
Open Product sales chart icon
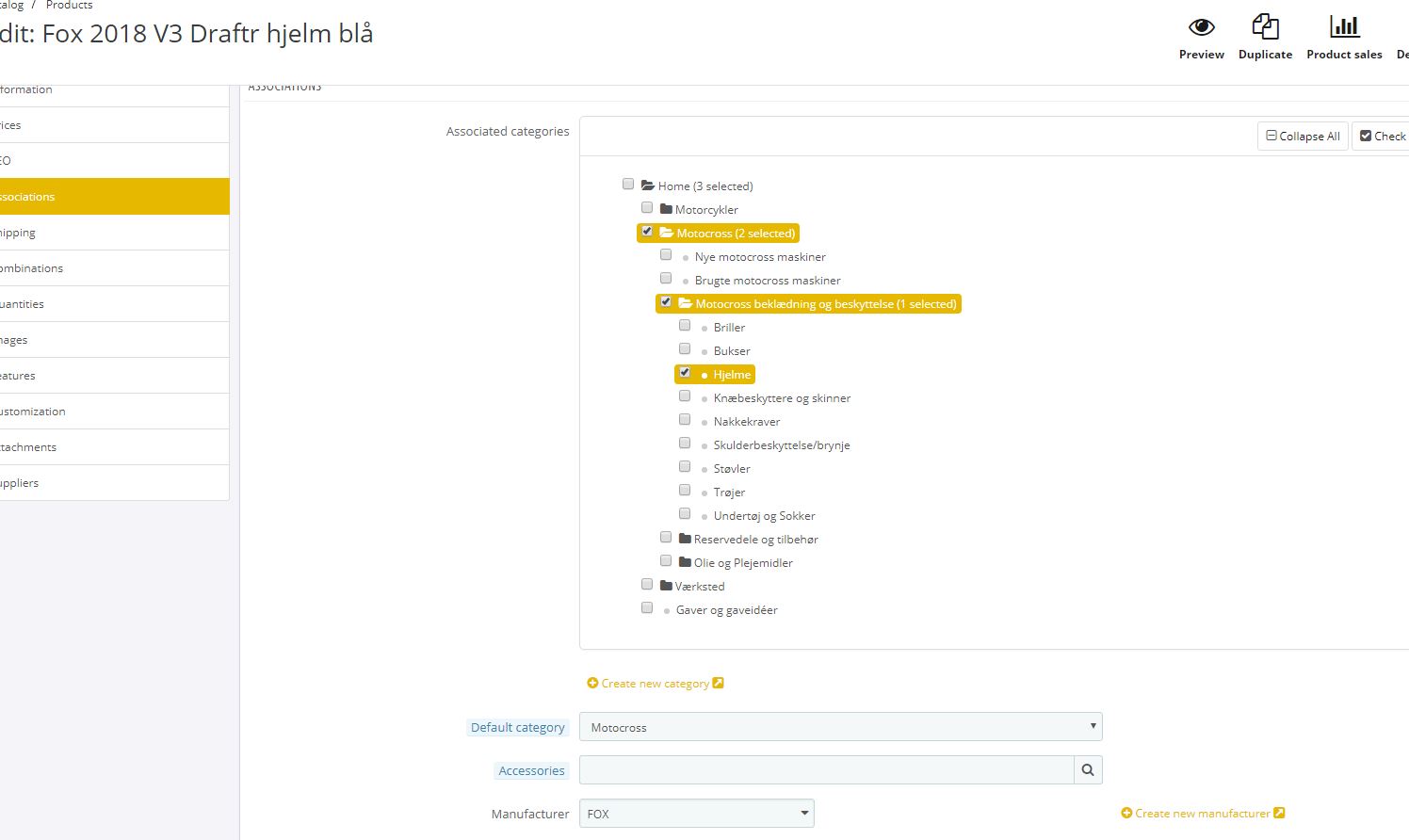click(1344, 27)
